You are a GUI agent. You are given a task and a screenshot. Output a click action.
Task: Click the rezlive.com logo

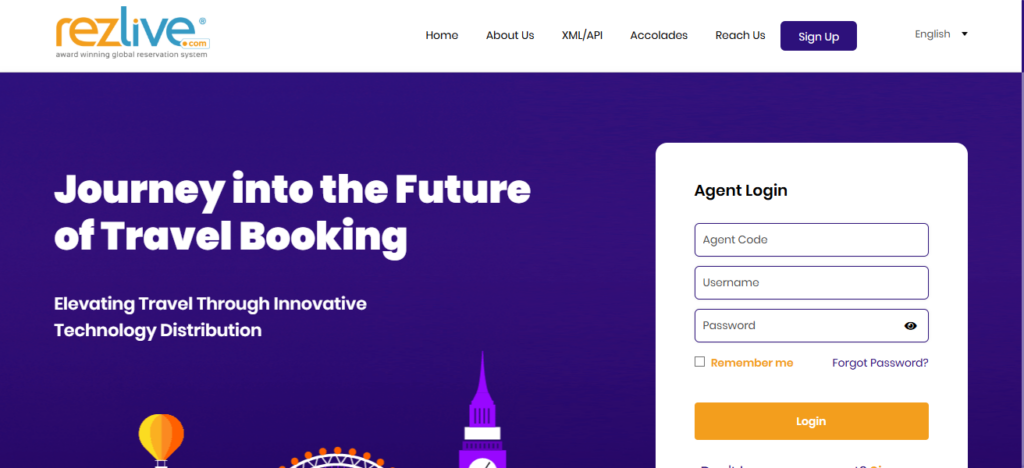pyautogui.click(x=132, y=35)
